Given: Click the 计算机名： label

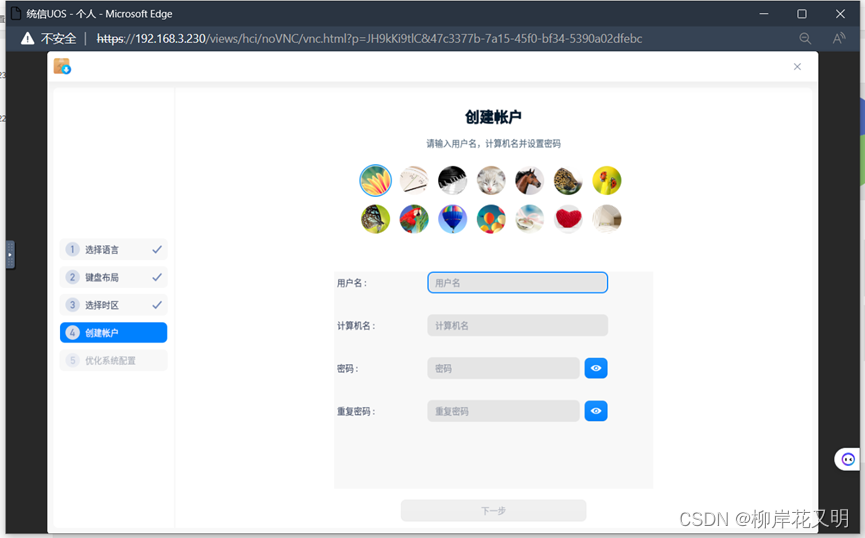Looking at the screenshot, I should (x=356, y=326).
